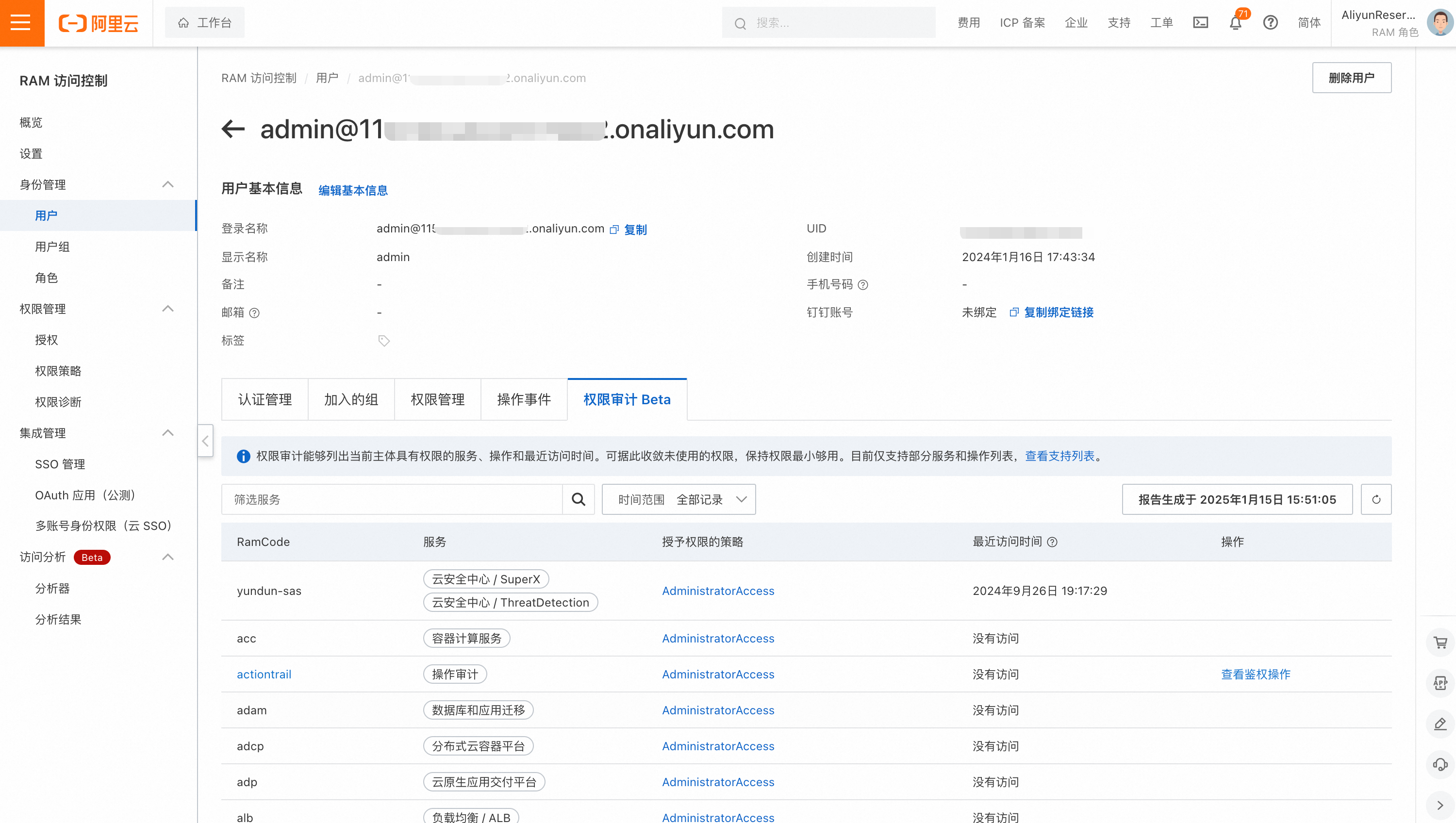Screen dimensions: 1456x823
Task: Open the feedback edit side icon
Action: (1440, 724)
